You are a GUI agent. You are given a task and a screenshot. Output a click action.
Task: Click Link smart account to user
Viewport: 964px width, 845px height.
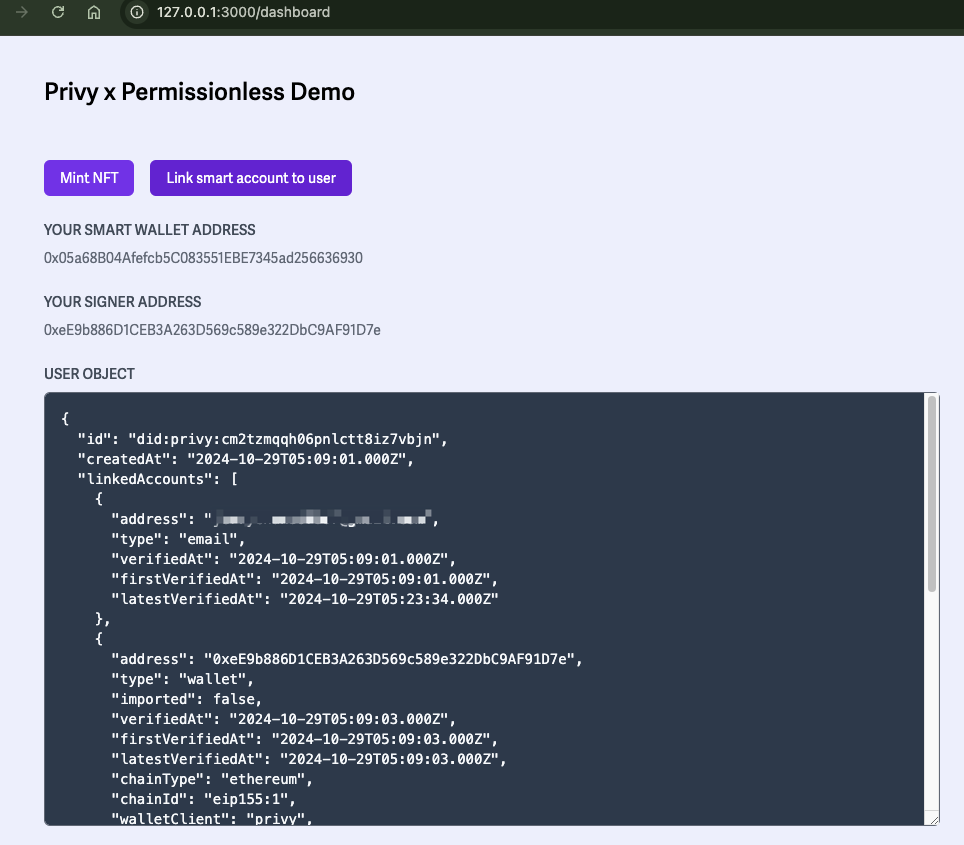click(251, 178)
